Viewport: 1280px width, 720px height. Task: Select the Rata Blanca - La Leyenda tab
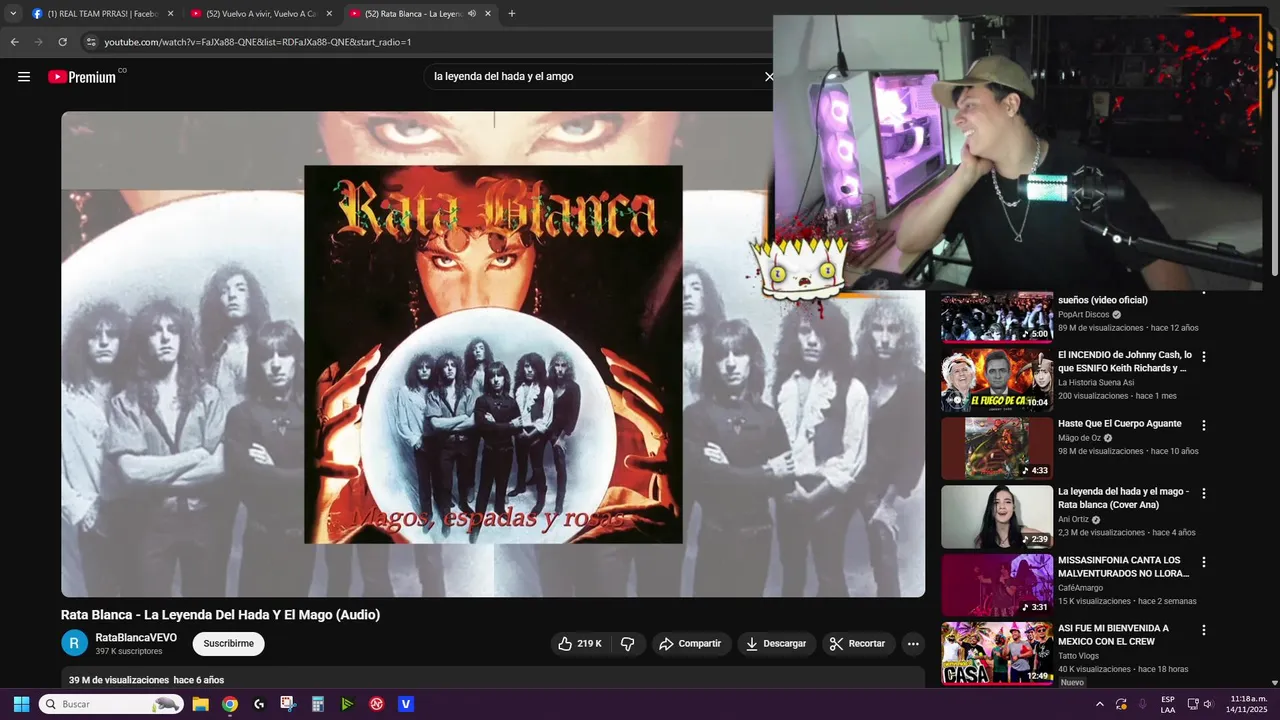(412, 14)
